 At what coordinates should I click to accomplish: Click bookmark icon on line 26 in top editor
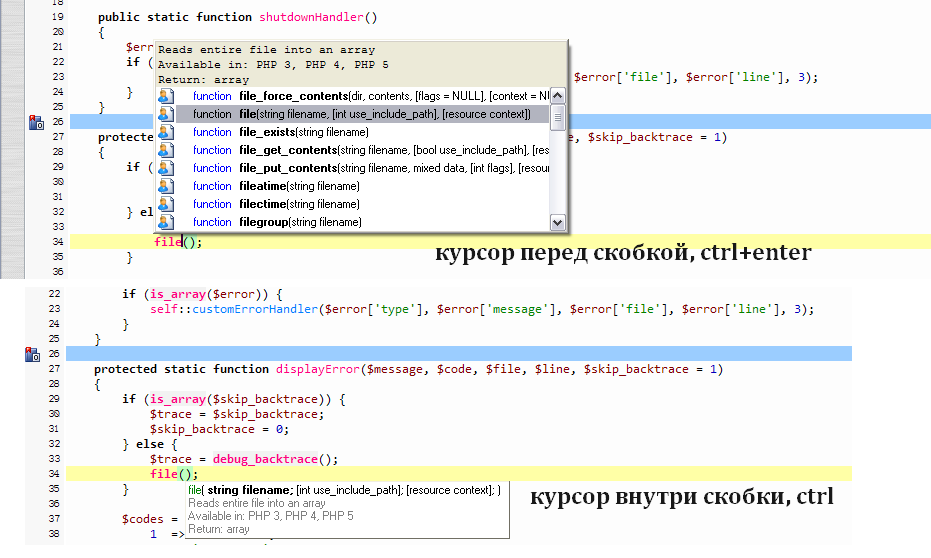pyautogui.click(x=36, y=122)
